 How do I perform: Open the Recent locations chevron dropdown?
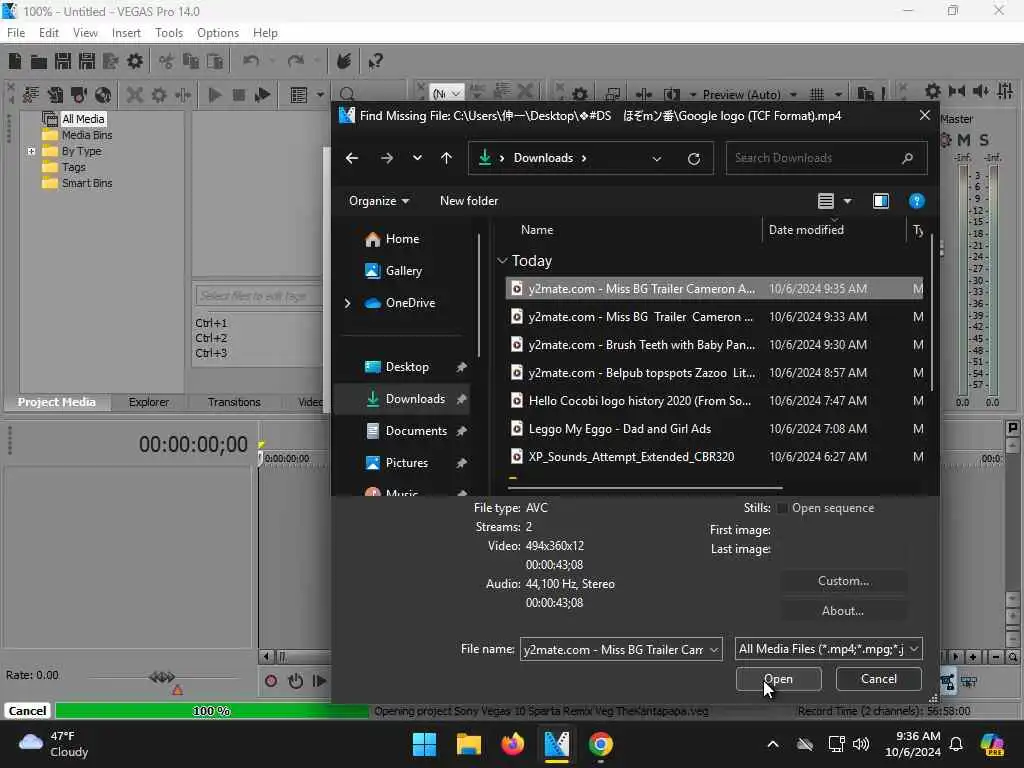tap(417, 158)
